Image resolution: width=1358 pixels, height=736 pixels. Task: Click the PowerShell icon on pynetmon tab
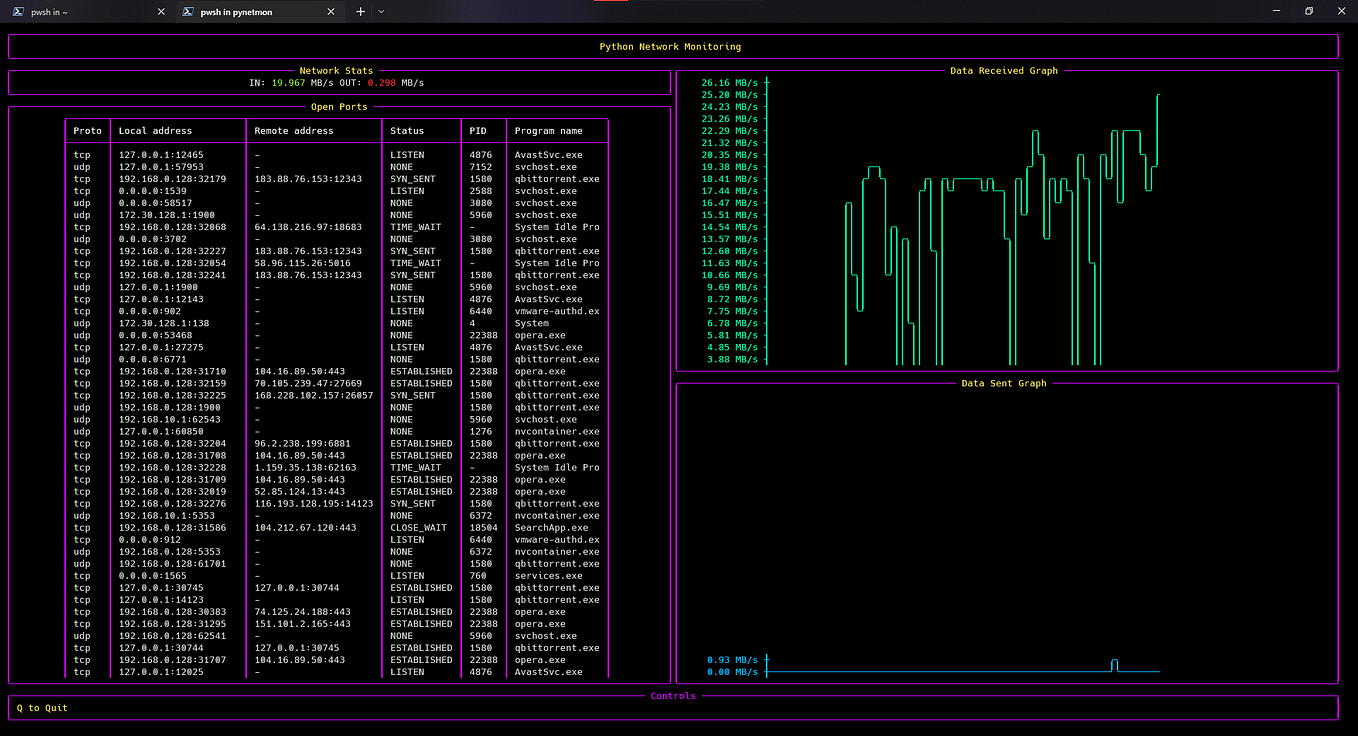point(188,12)
